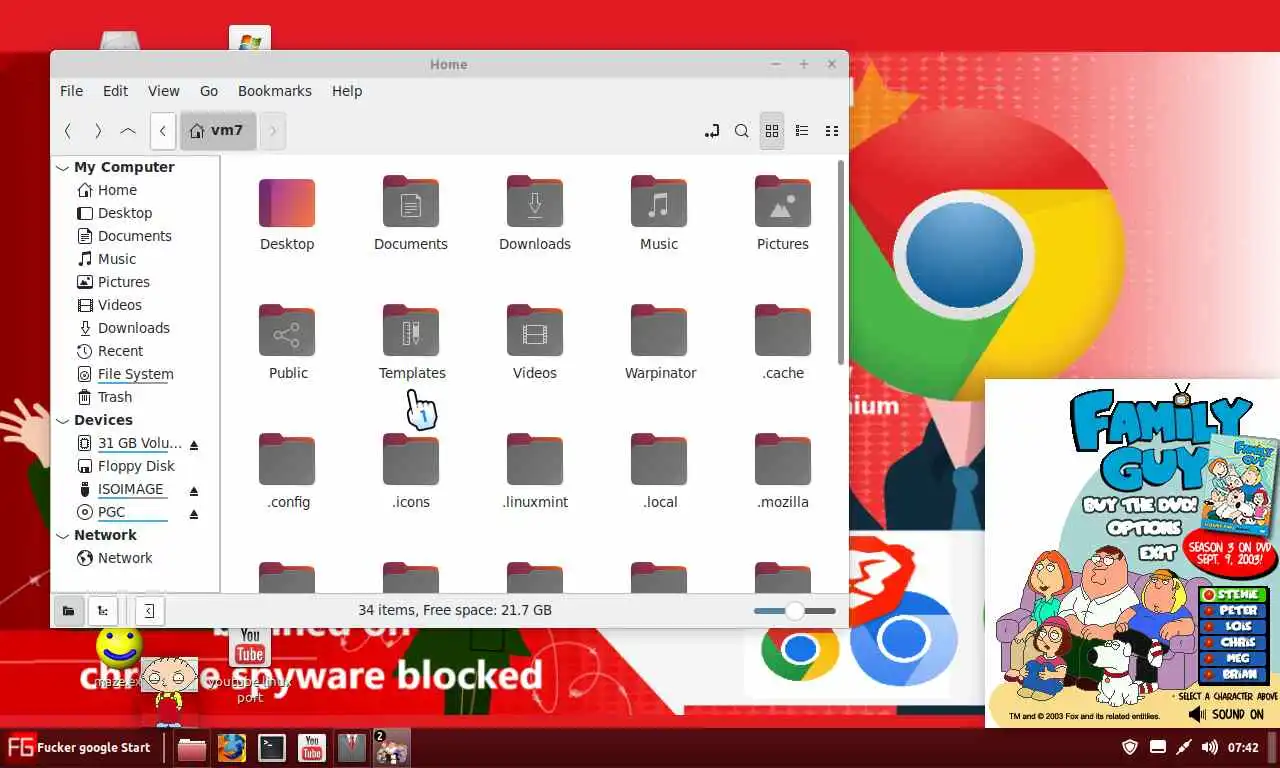Select the Documents folder icon

pyautogui.click(x=411, y=203)
